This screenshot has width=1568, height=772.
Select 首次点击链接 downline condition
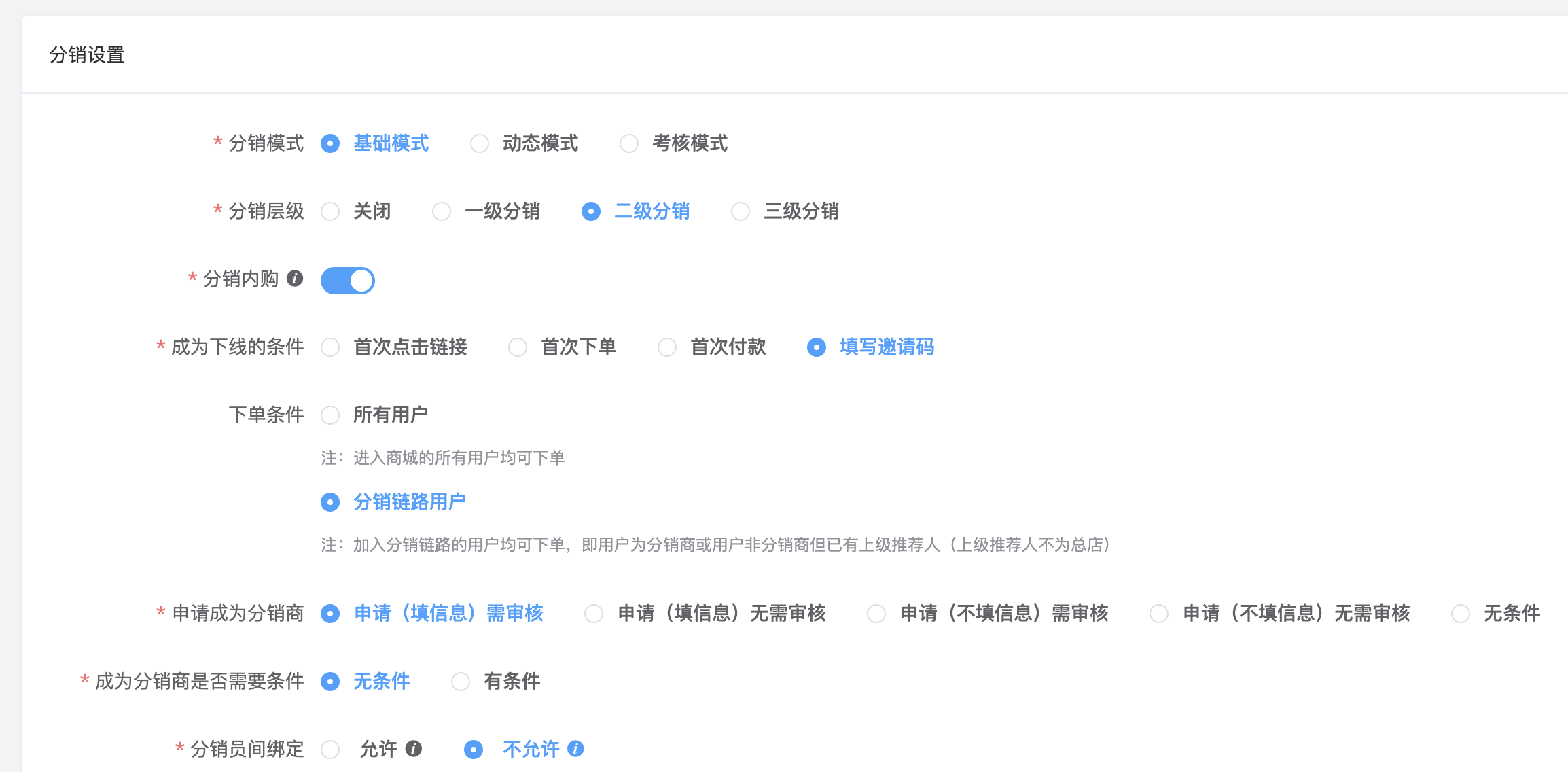point(330,347)
